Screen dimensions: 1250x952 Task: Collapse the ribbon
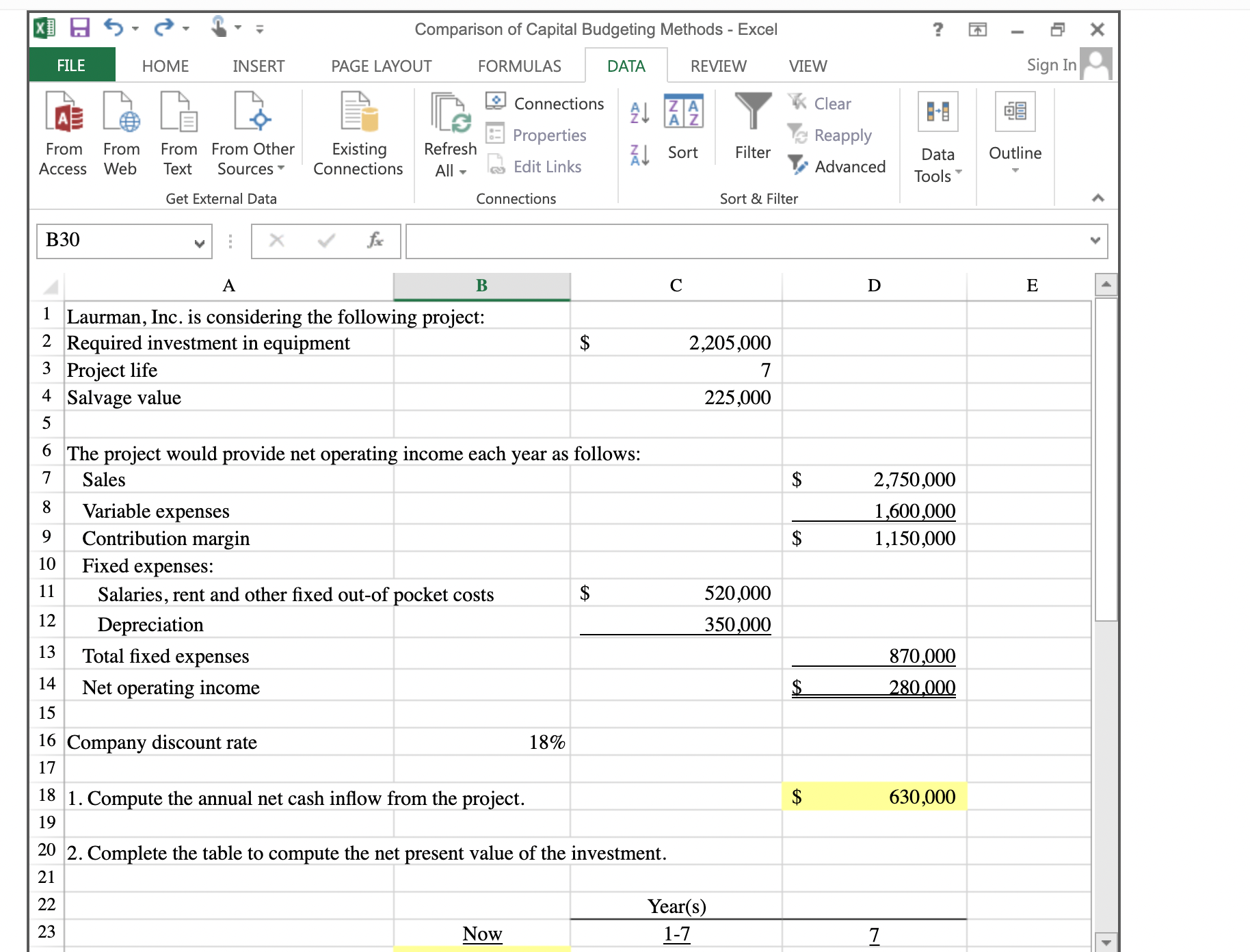pos(1098,198)
